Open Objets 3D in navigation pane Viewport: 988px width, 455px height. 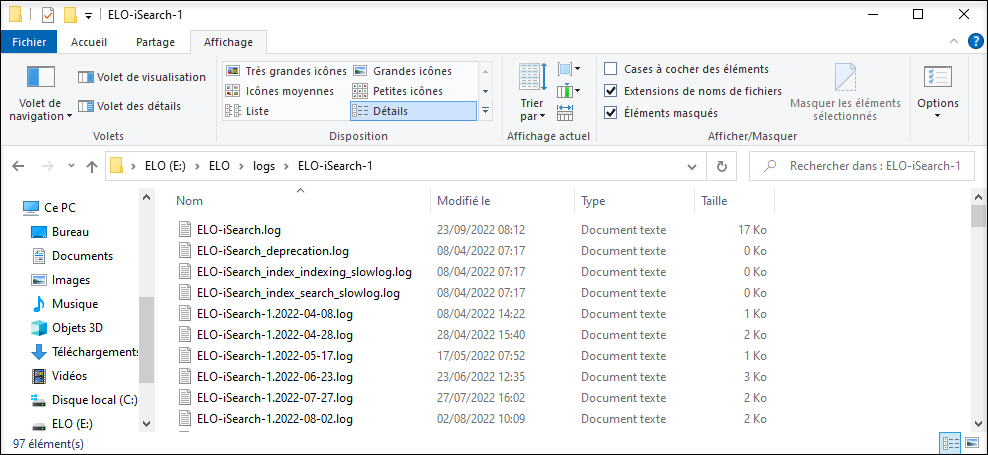click(67, 328)
